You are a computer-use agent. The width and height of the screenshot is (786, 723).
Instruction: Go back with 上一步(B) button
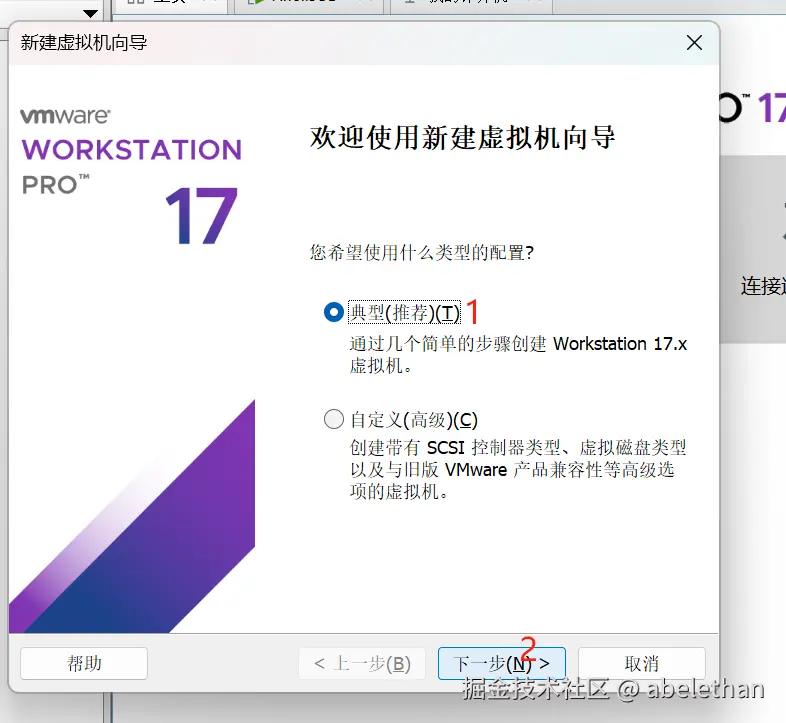click(362, 663)
